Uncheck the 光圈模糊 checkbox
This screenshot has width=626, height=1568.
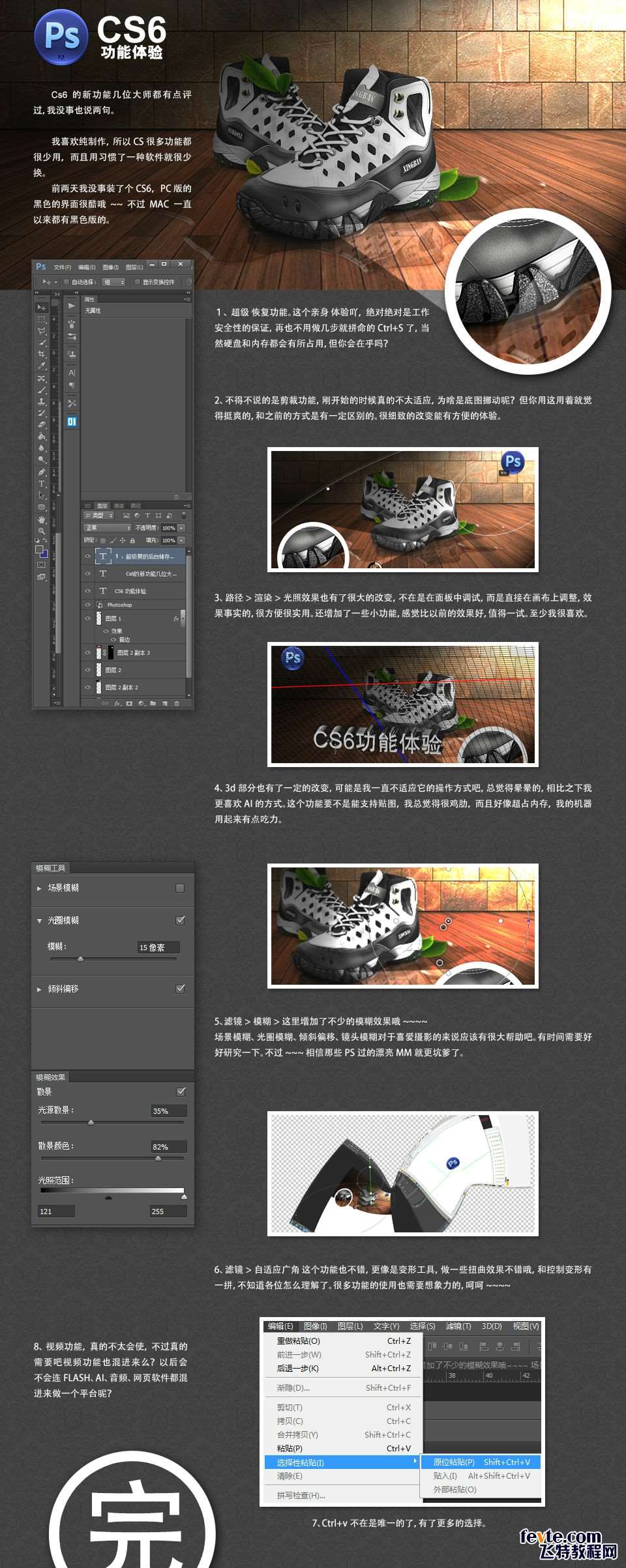coord(180,920)
